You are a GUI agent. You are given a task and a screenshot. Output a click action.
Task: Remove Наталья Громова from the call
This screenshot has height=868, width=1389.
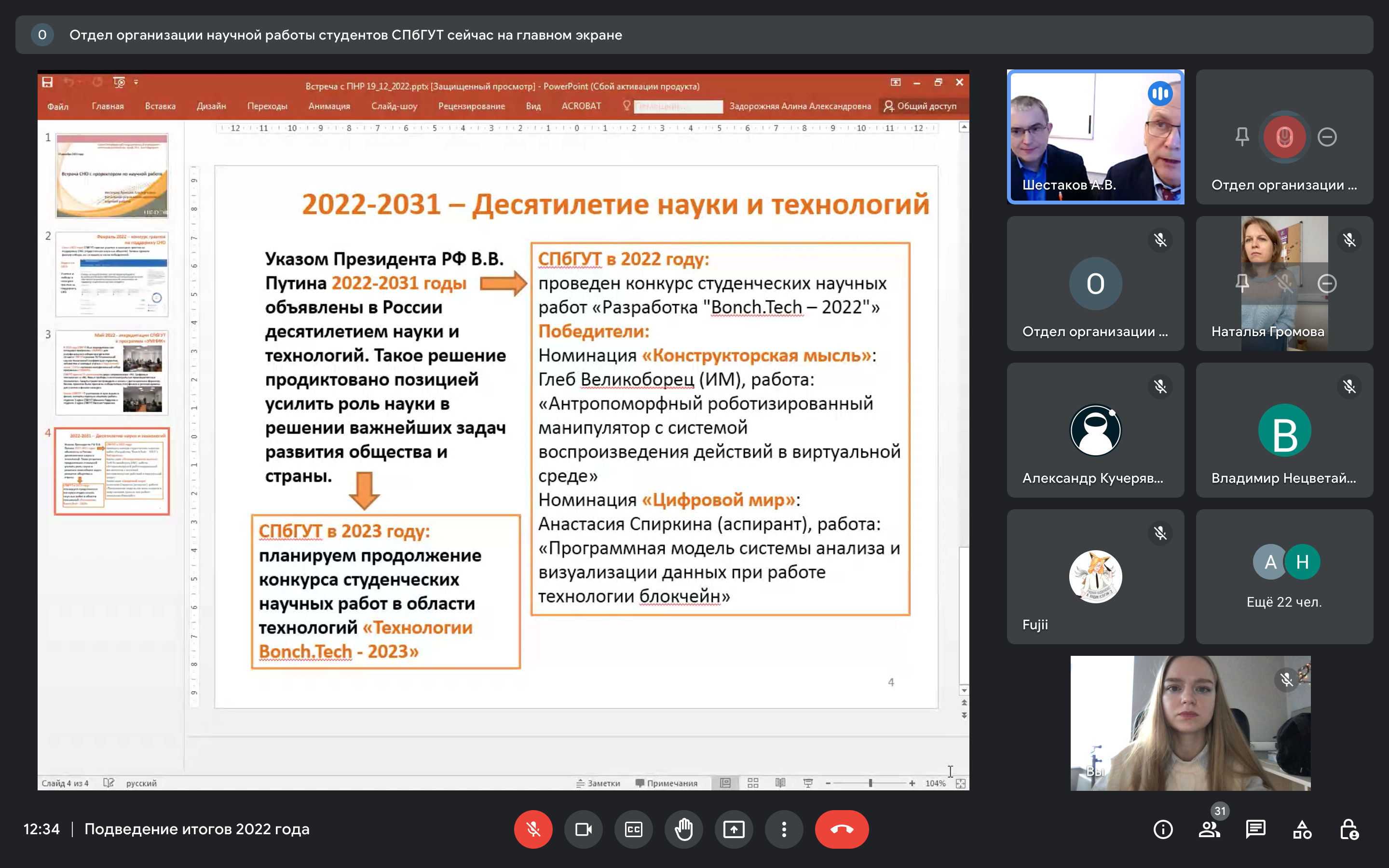coord(1326,283)
